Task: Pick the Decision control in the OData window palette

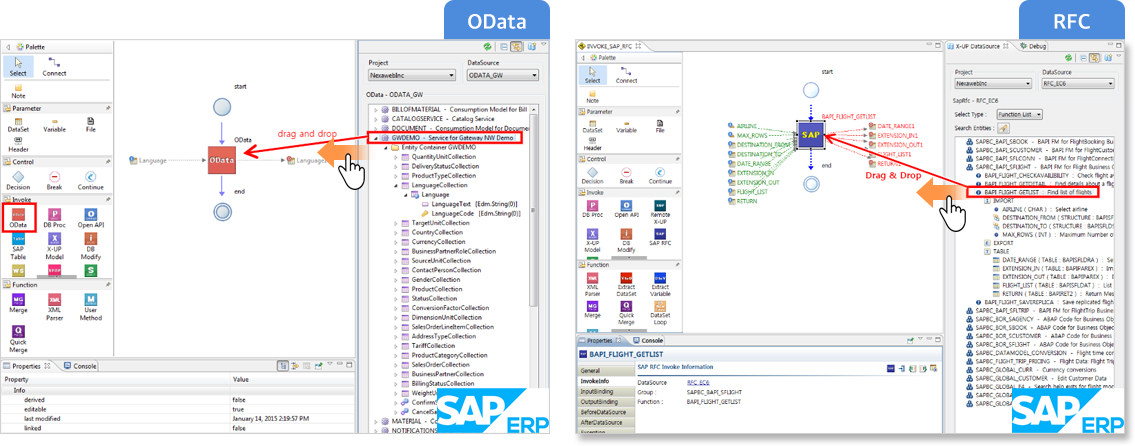Action: click(19, 180)
